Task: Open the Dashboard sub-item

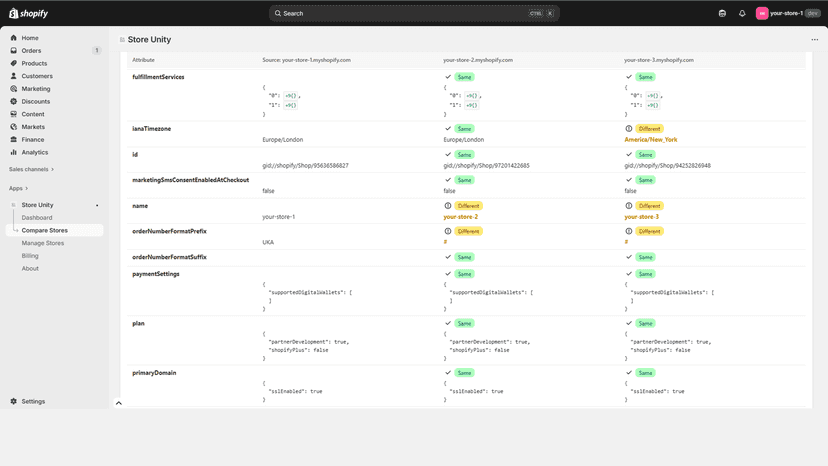Action: 37,218
